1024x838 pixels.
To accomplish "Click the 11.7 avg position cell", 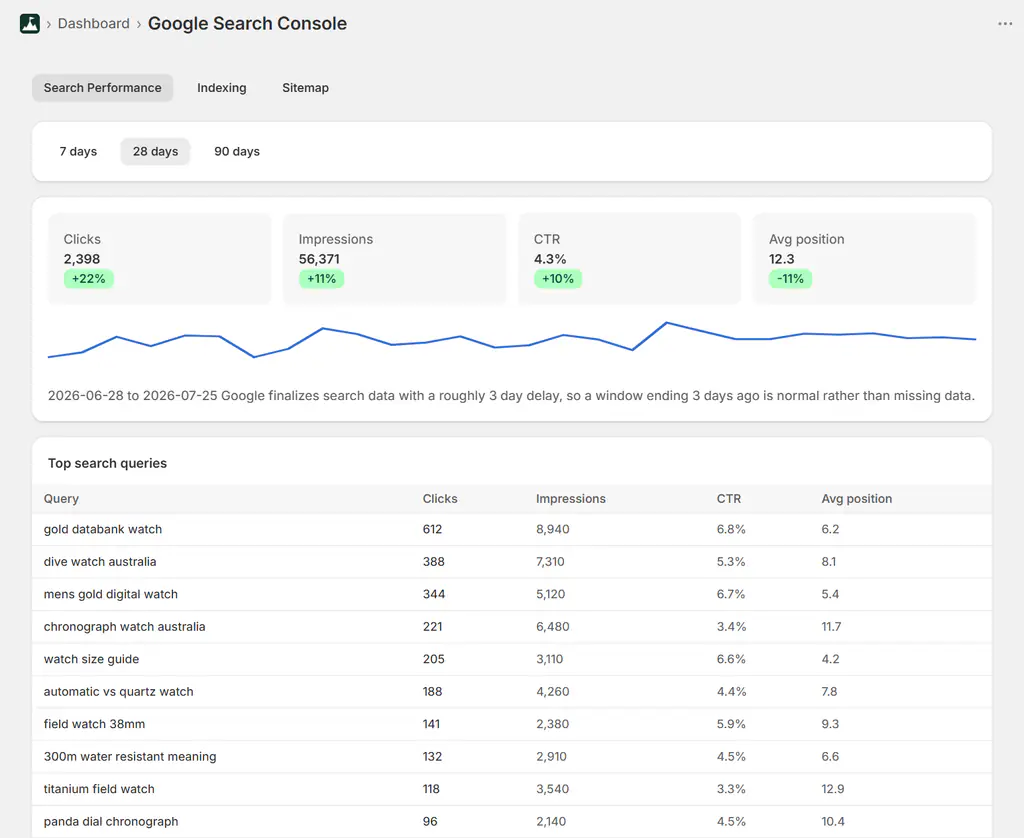I will (x=831, y=626).
